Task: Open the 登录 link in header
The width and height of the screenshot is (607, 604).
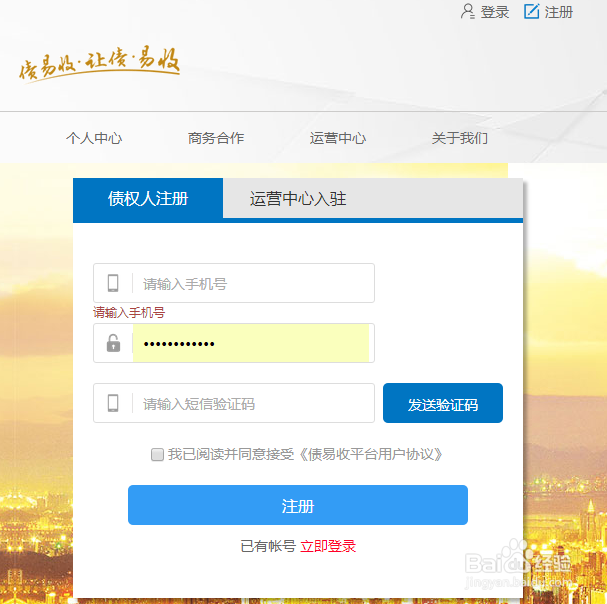Action: click(495, 12)
